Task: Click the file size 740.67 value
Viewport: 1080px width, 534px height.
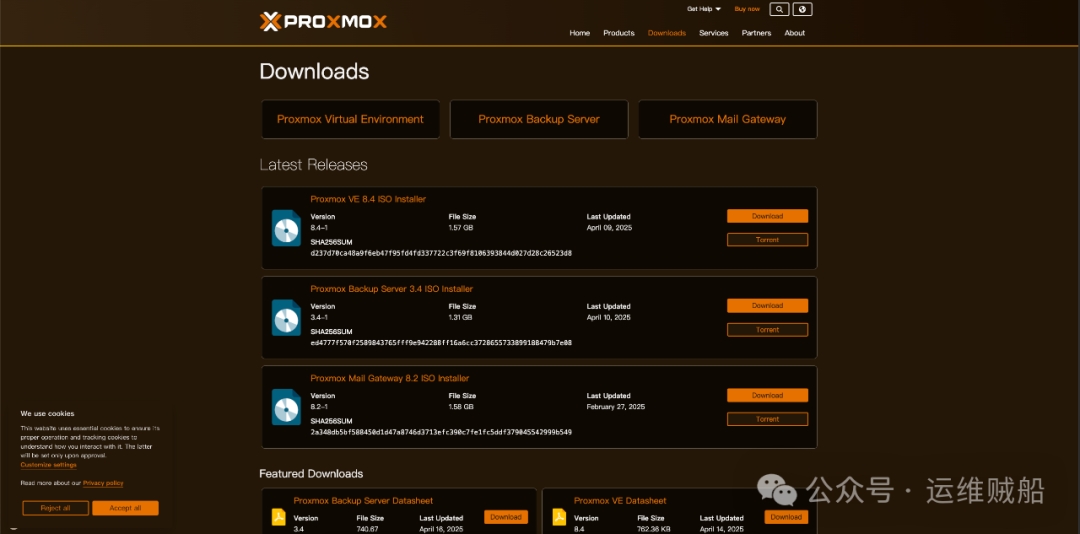Action: click(x=368, y=529)
